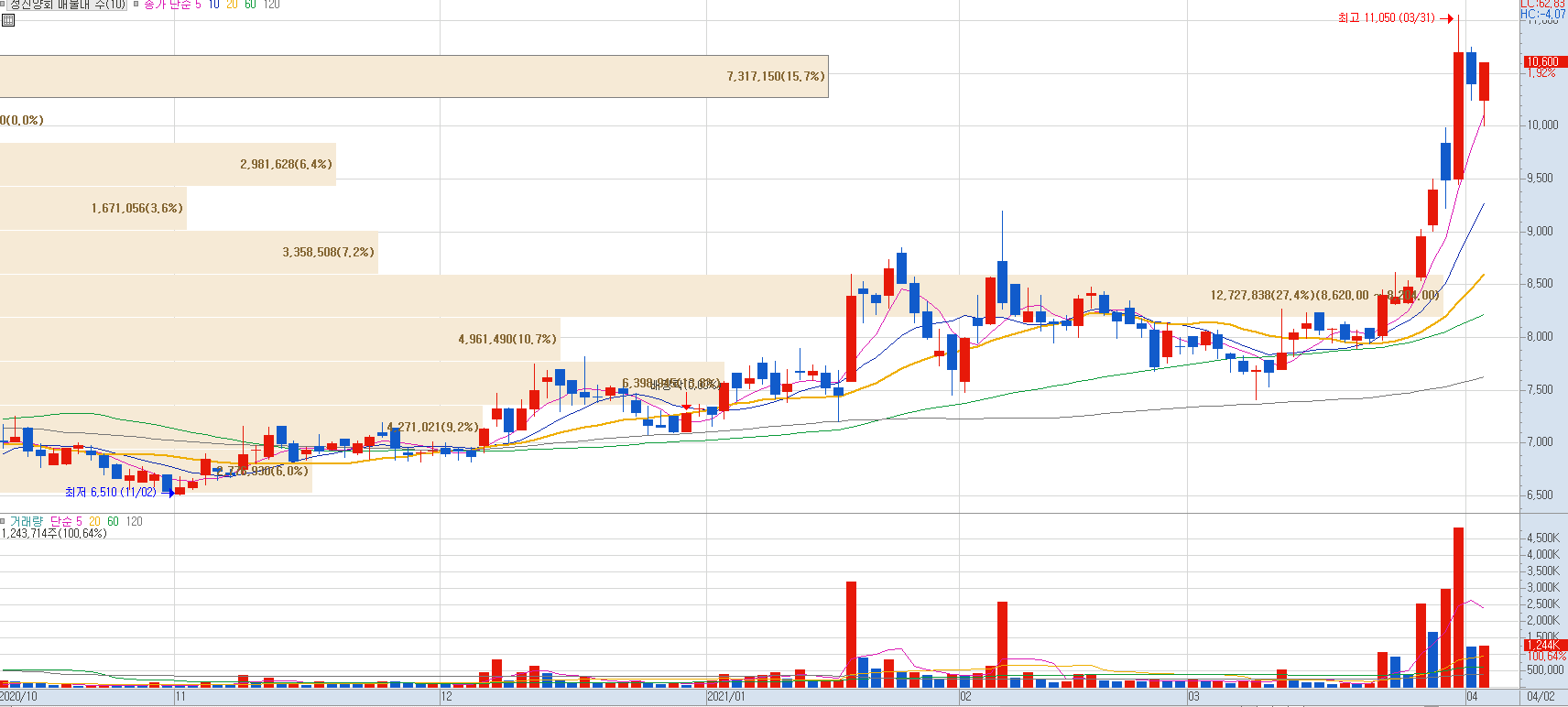Image resolution: width=1568 pixels, height=707 pixels.
Task: Click the HC:-4.07 readout at top right
Action: click(x=1543, y=14)
